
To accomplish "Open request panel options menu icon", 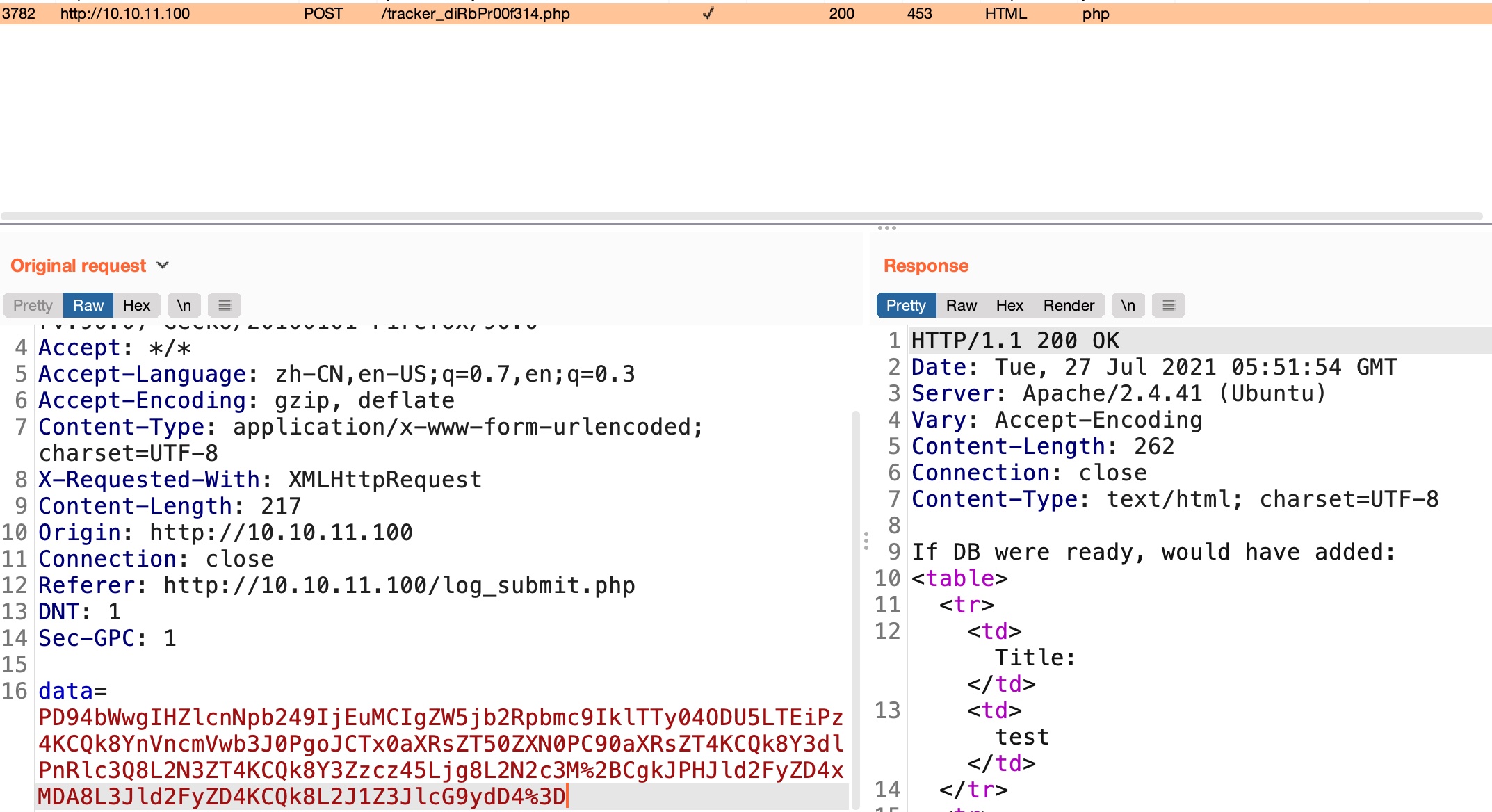I will (224, 305).
